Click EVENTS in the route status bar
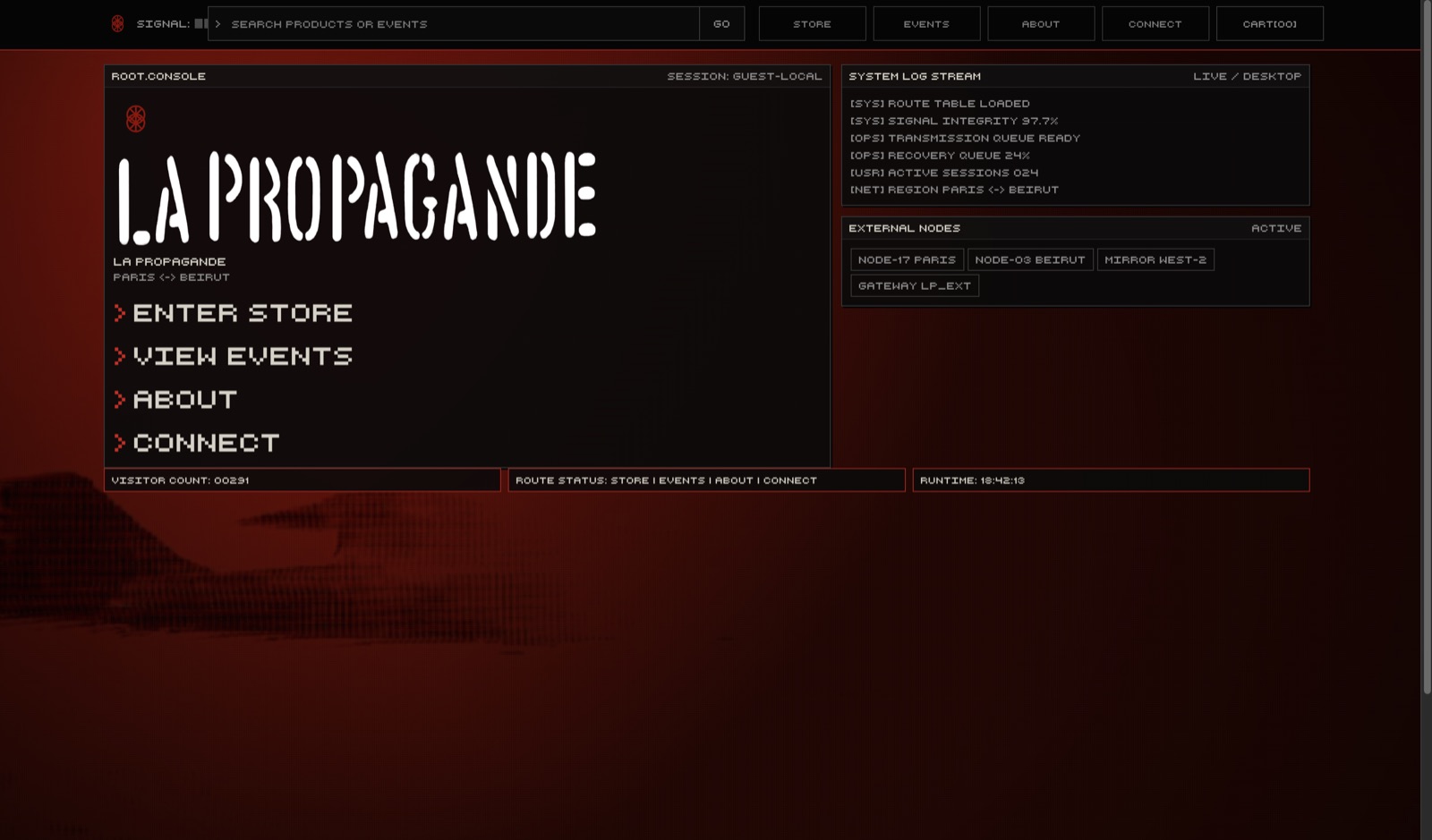1432x840 pixels. (x=682, y=480)
